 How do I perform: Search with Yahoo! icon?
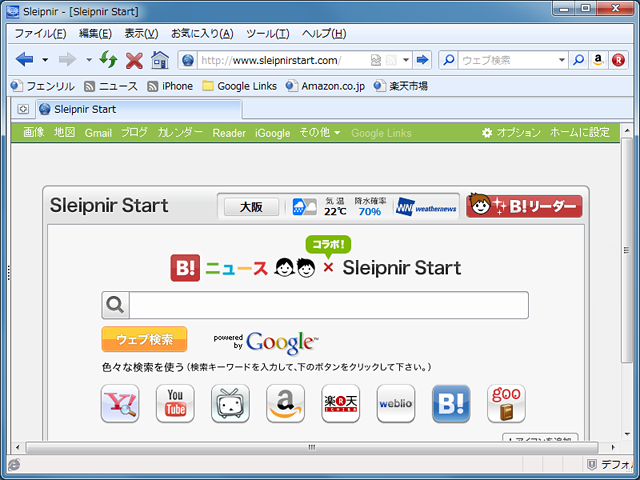tap(120, 403)
